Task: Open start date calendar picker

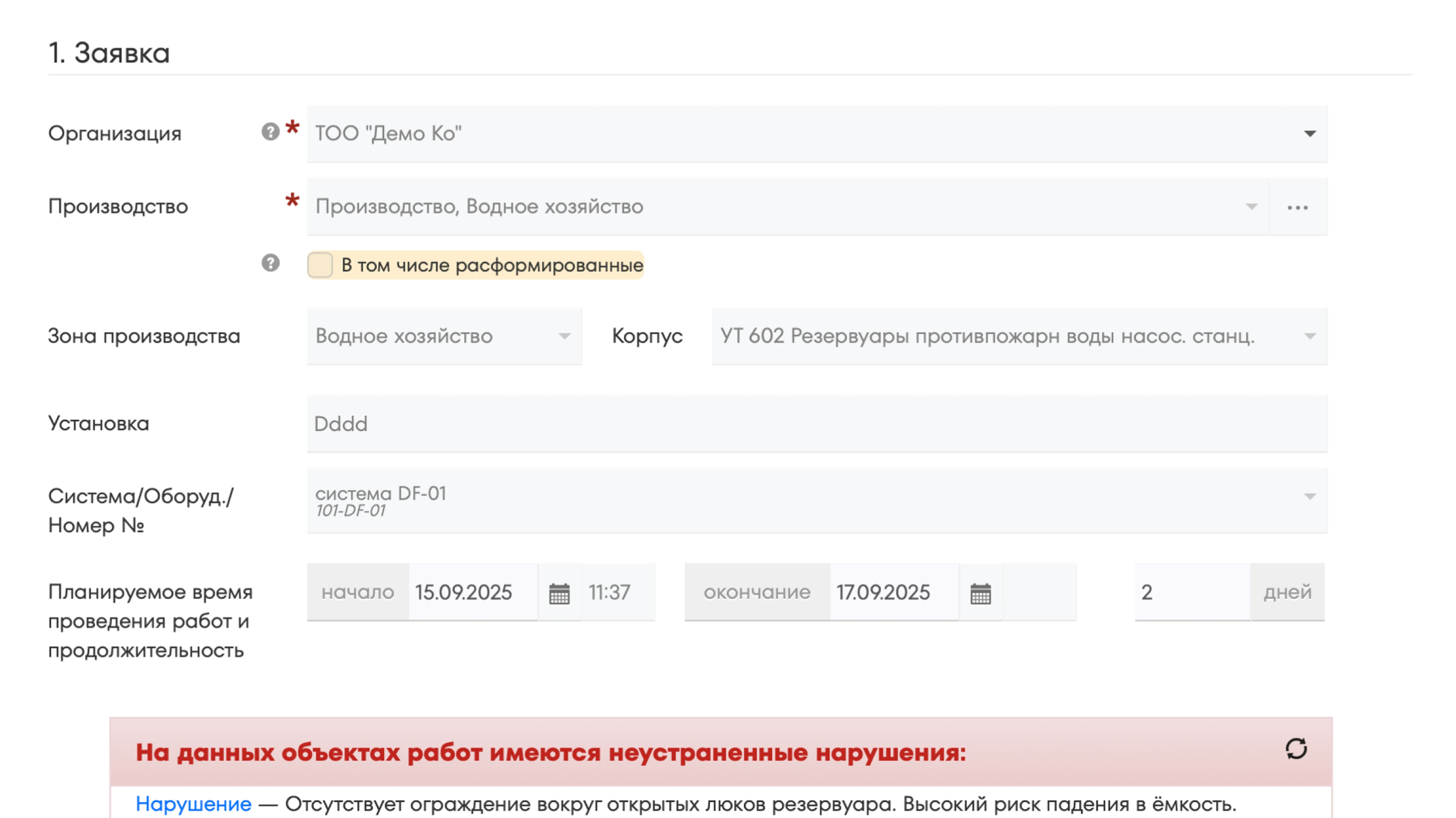Action: click(x=559, y=593)
